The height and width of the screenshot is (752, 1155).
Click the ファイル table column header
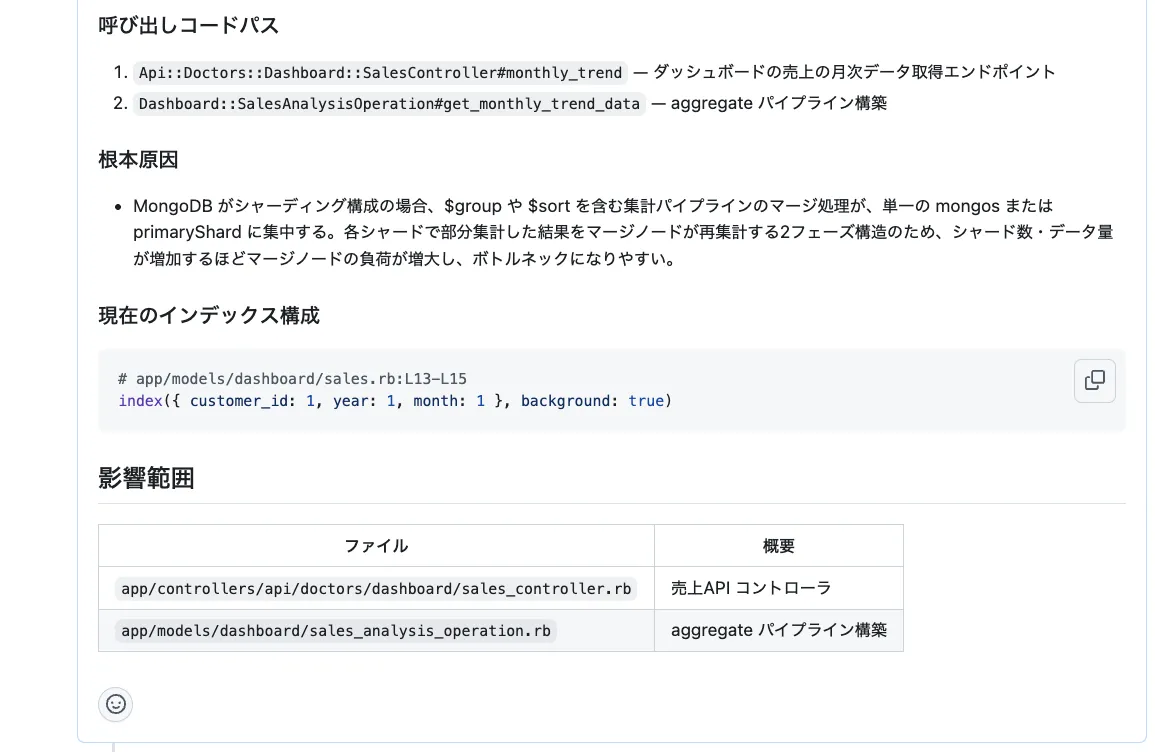pos(376,546)
